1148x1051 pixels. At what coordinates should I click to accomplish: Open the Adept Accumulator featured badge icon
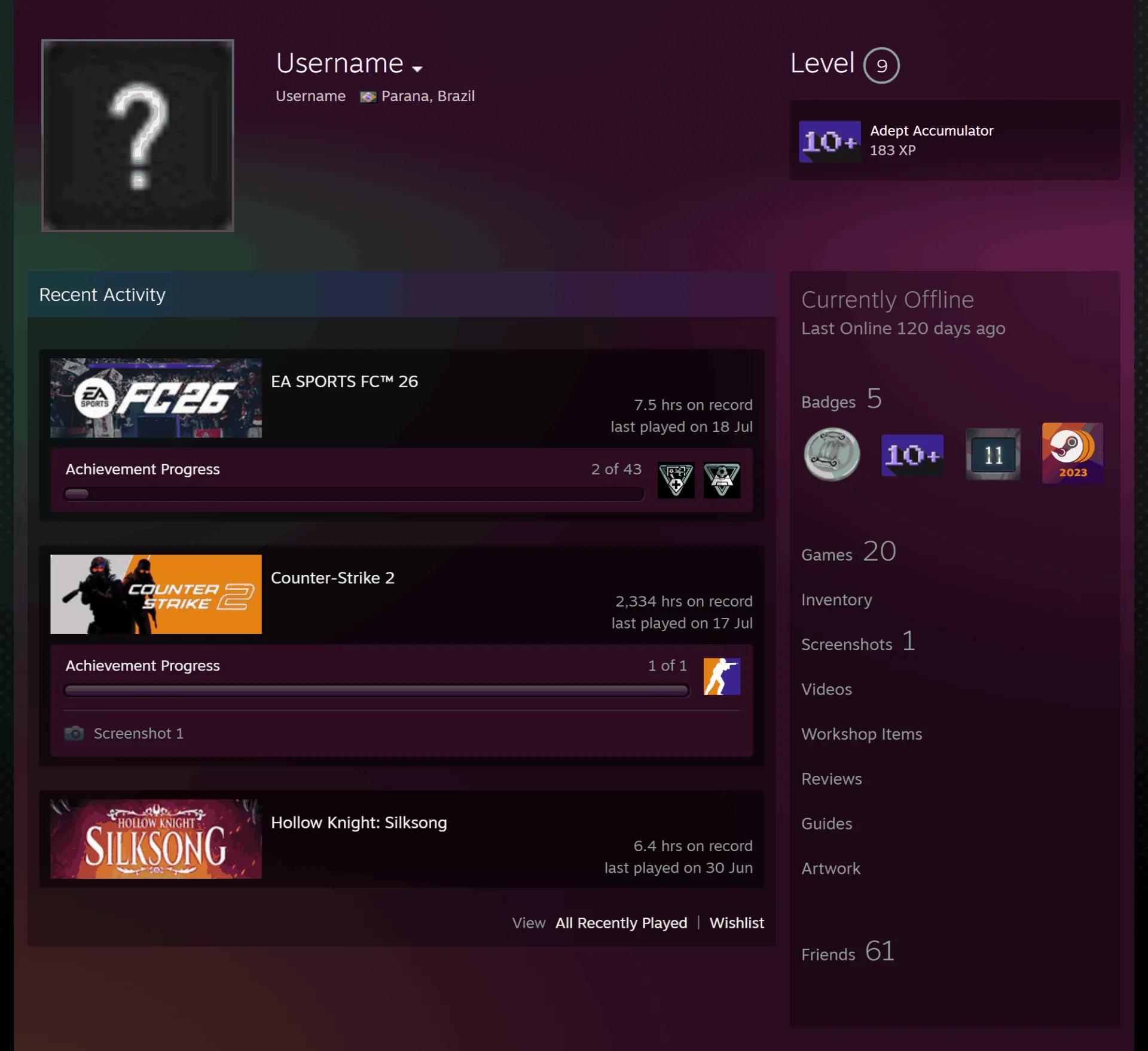[830, 141]
